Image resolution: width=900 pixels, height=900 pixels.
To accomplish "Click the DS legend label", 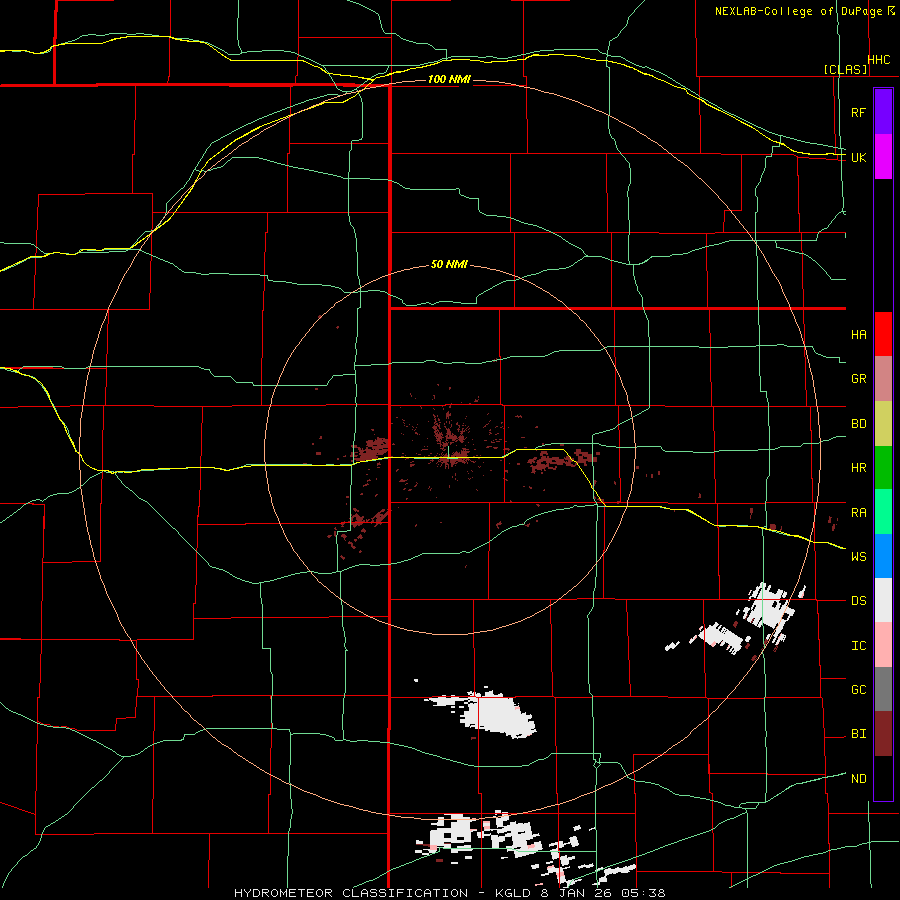I will (858, 600).
